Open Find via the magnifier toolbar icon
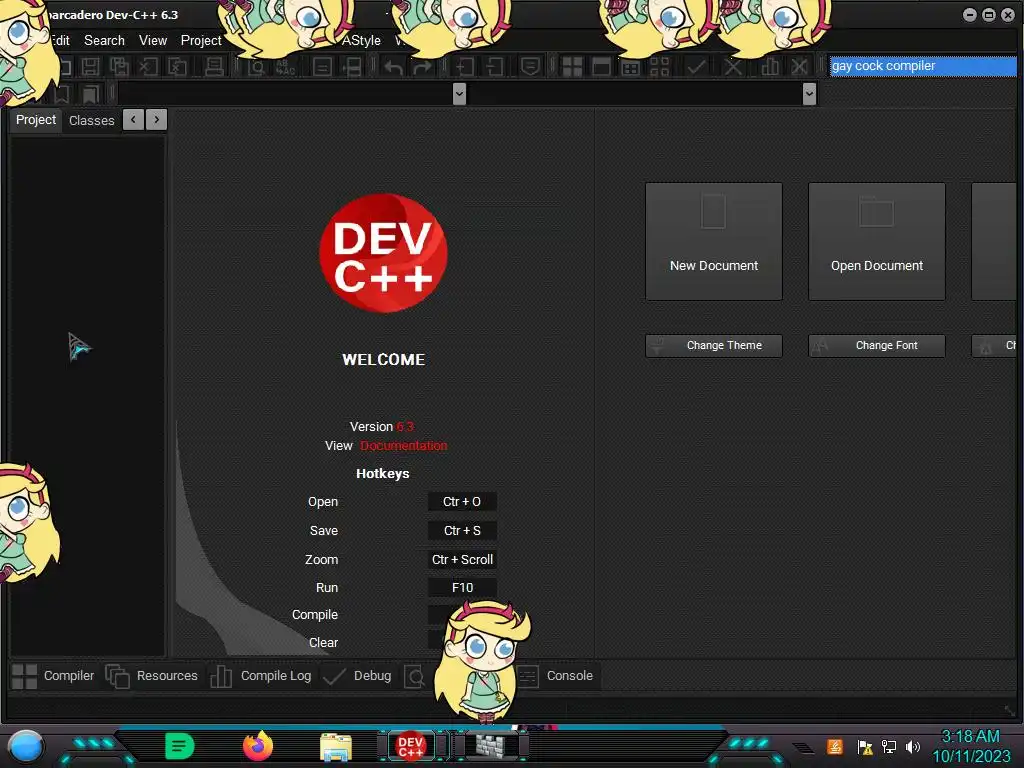This screenshot has width=1024, height=768. [x=256, y=66]
